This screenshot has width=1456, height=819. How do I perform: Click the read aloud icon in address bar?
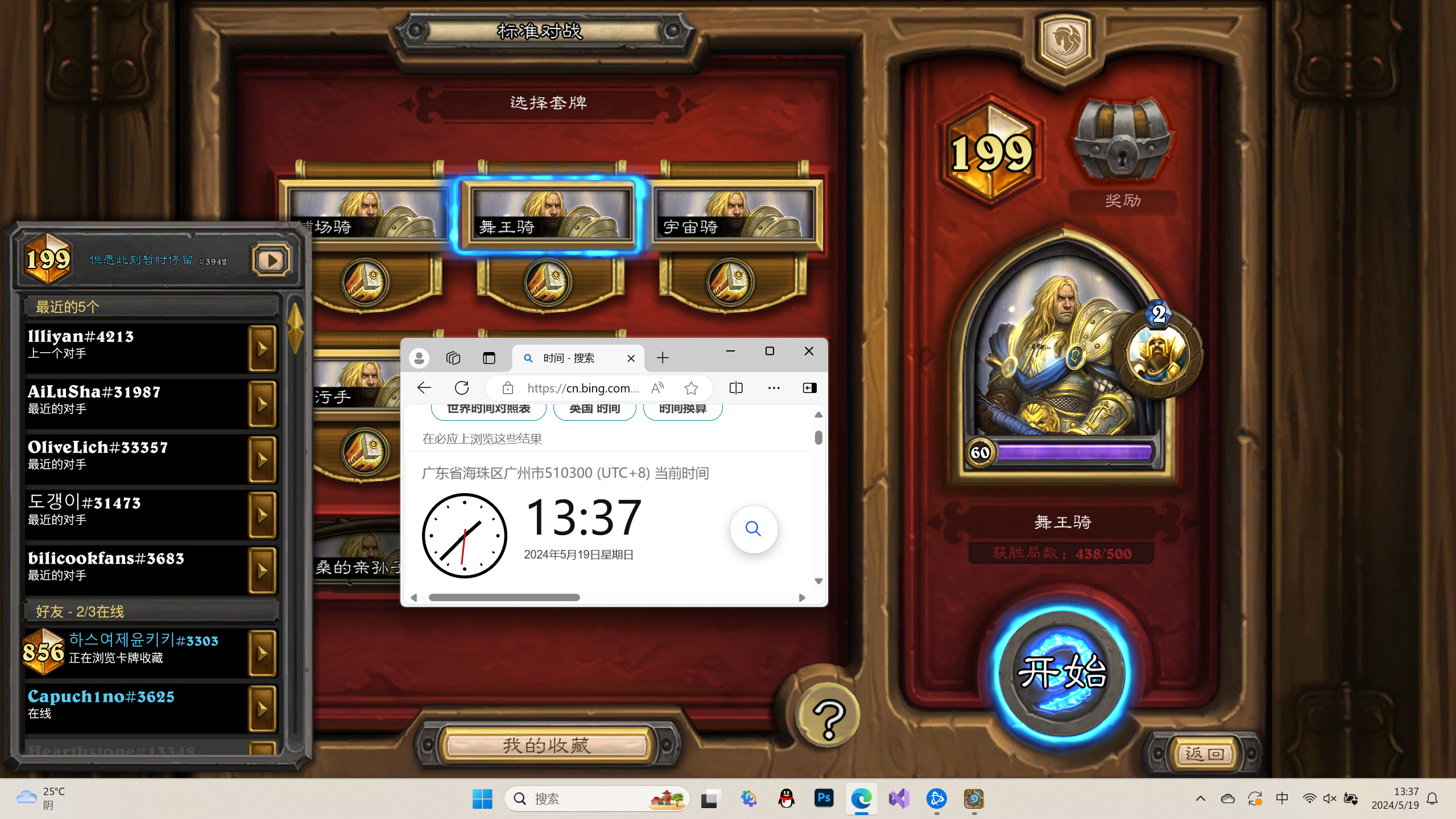pyautogui.click(x=657, y=388)
